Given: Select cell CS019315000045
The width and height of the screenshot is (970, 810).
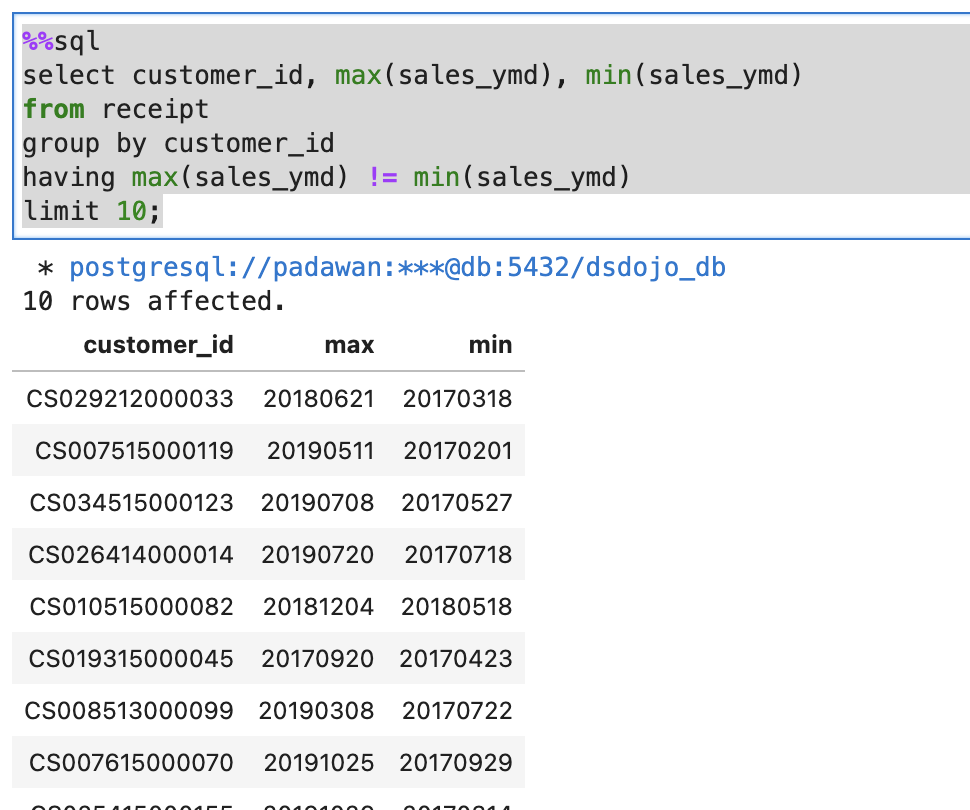Looking at the screenshot, I should click(131, 658).
